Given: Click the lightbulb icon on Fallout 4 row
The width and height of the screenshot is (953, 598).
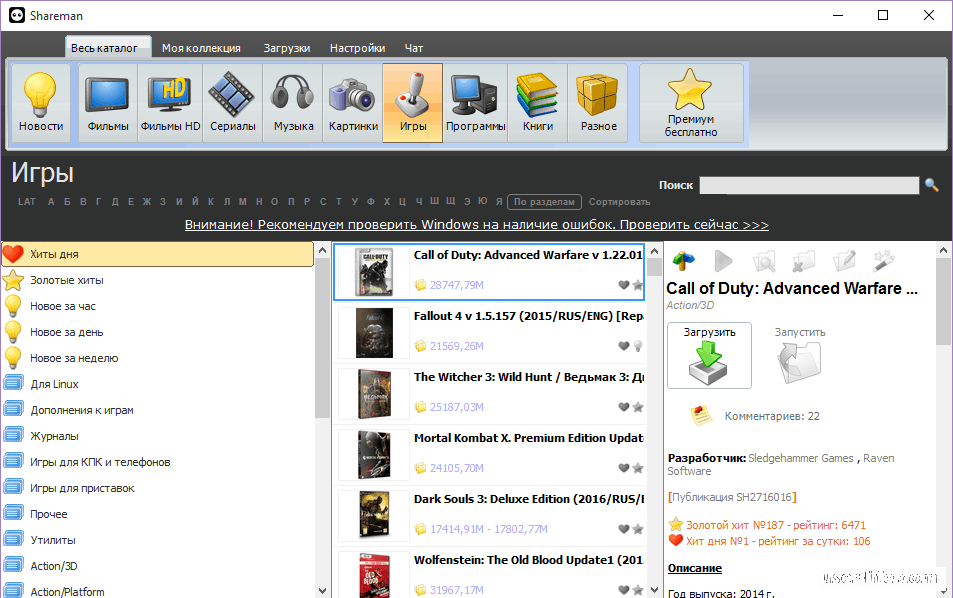Looking at the screenshot, I should 638,346.
